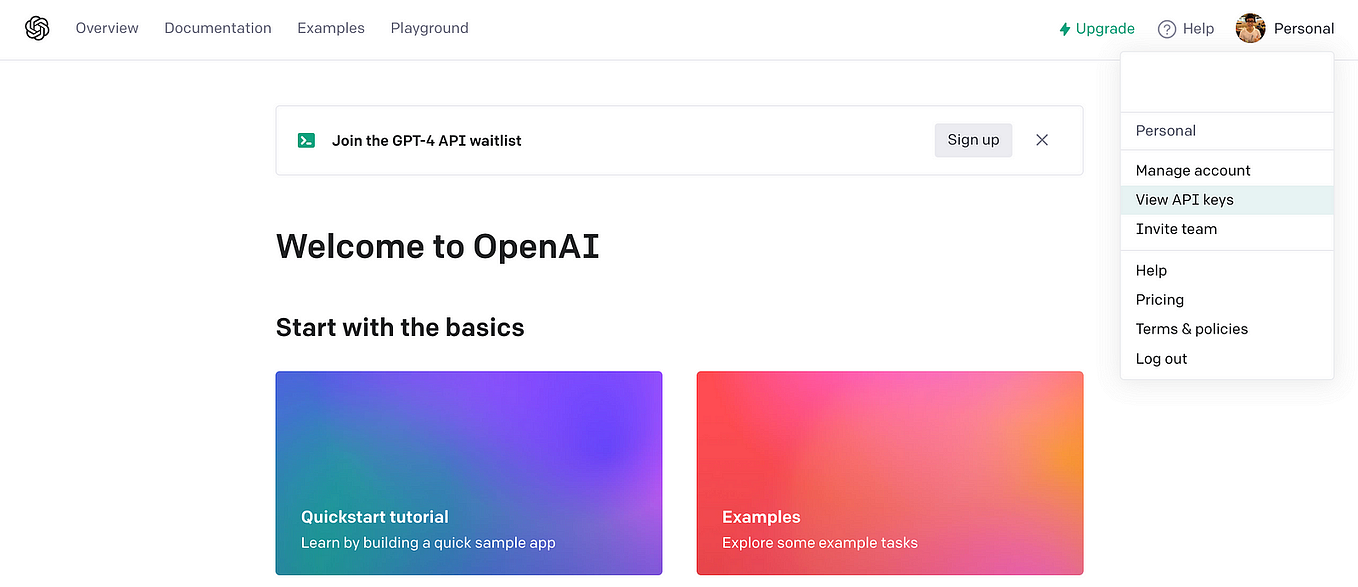Open the Quickstart tutorial card
The height and width of the screenshot is (587, 1358).
point(468,473)
